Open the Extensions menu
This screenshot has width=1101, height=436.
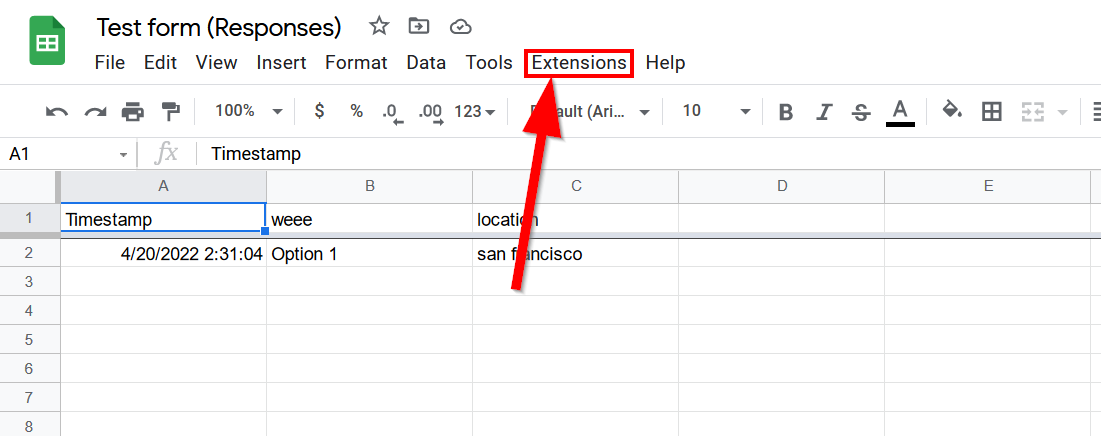point(579,63)
